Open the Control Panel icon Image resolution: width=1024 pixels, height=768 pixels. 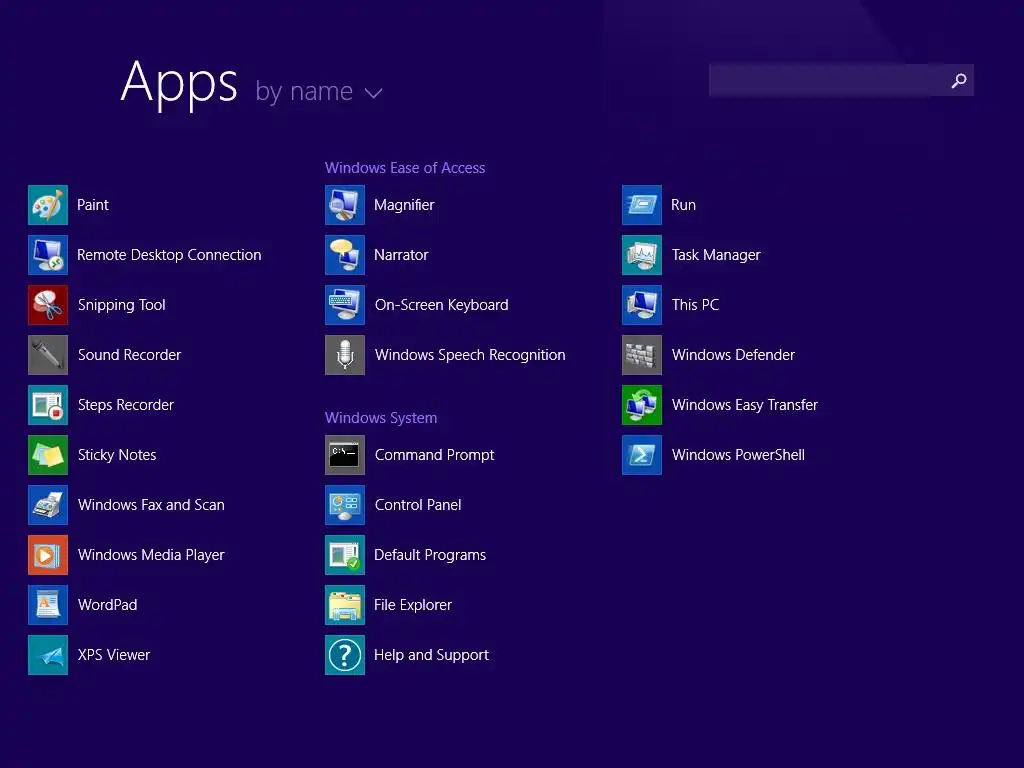[x=345, y=505]
